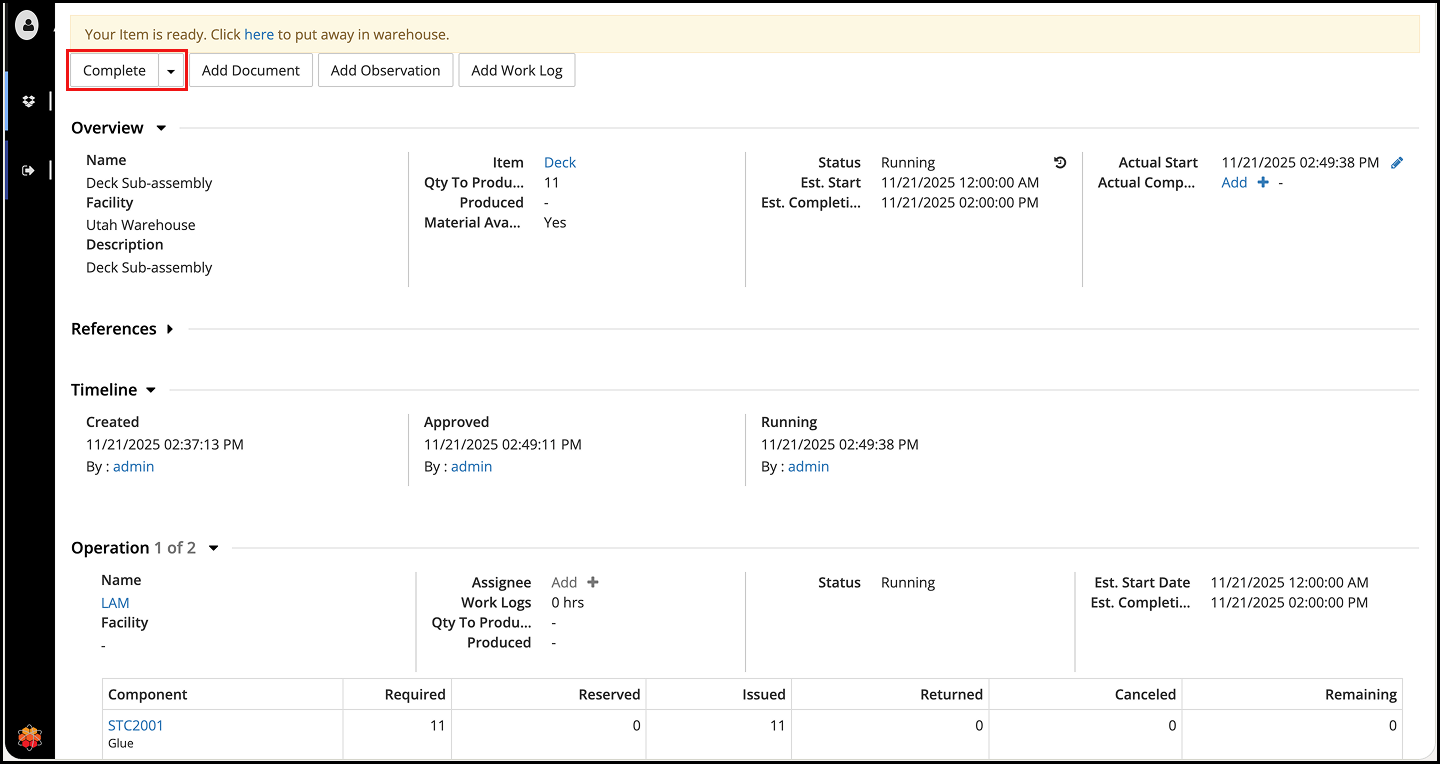Open the user profile avatar icon
This screenshot has height=764, width=1440.
click(27, 25)
